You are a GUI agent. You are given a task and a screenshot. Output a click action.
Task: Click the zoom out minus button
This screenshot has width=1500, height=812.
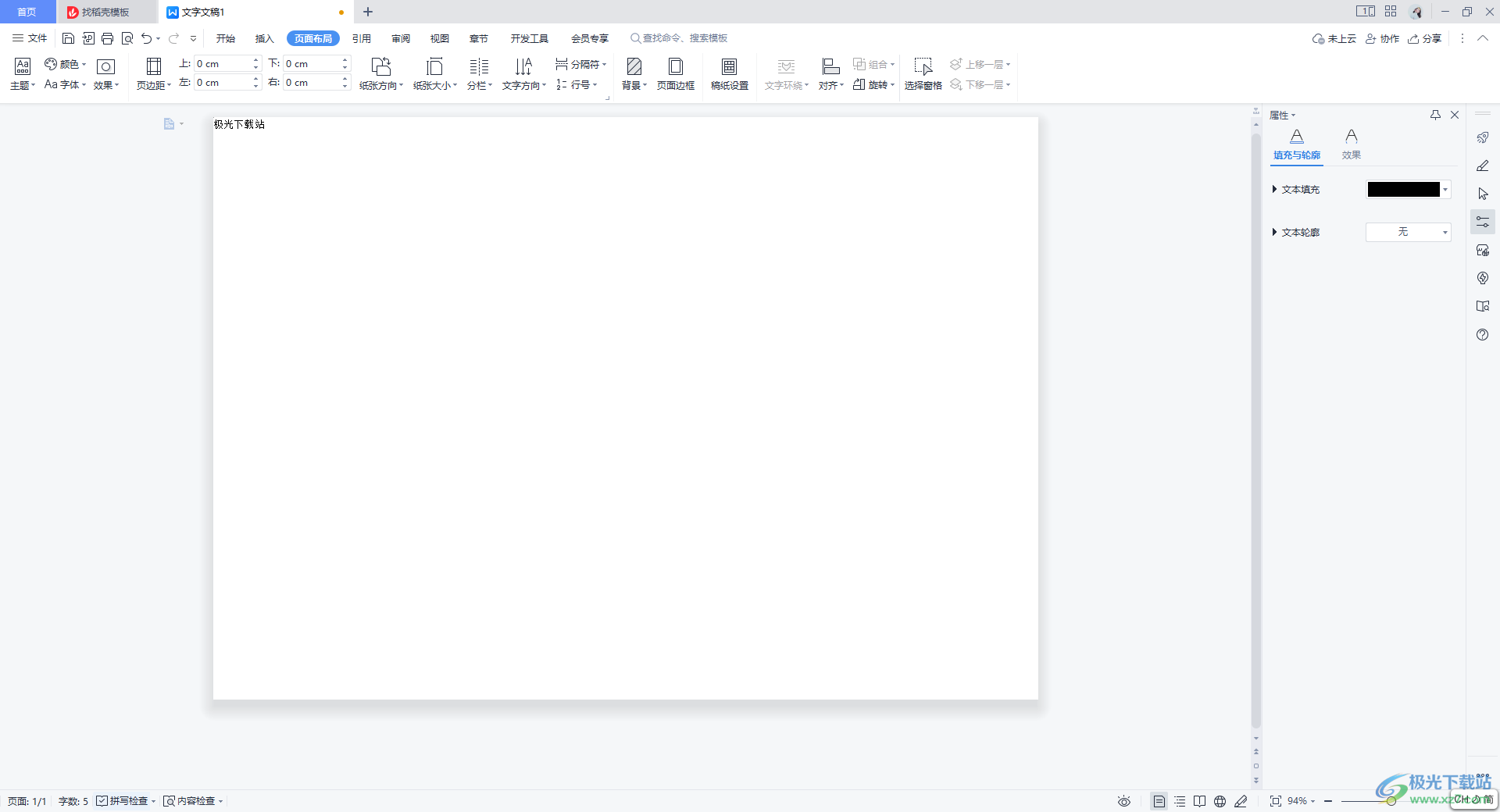[x=1328, y=801]
